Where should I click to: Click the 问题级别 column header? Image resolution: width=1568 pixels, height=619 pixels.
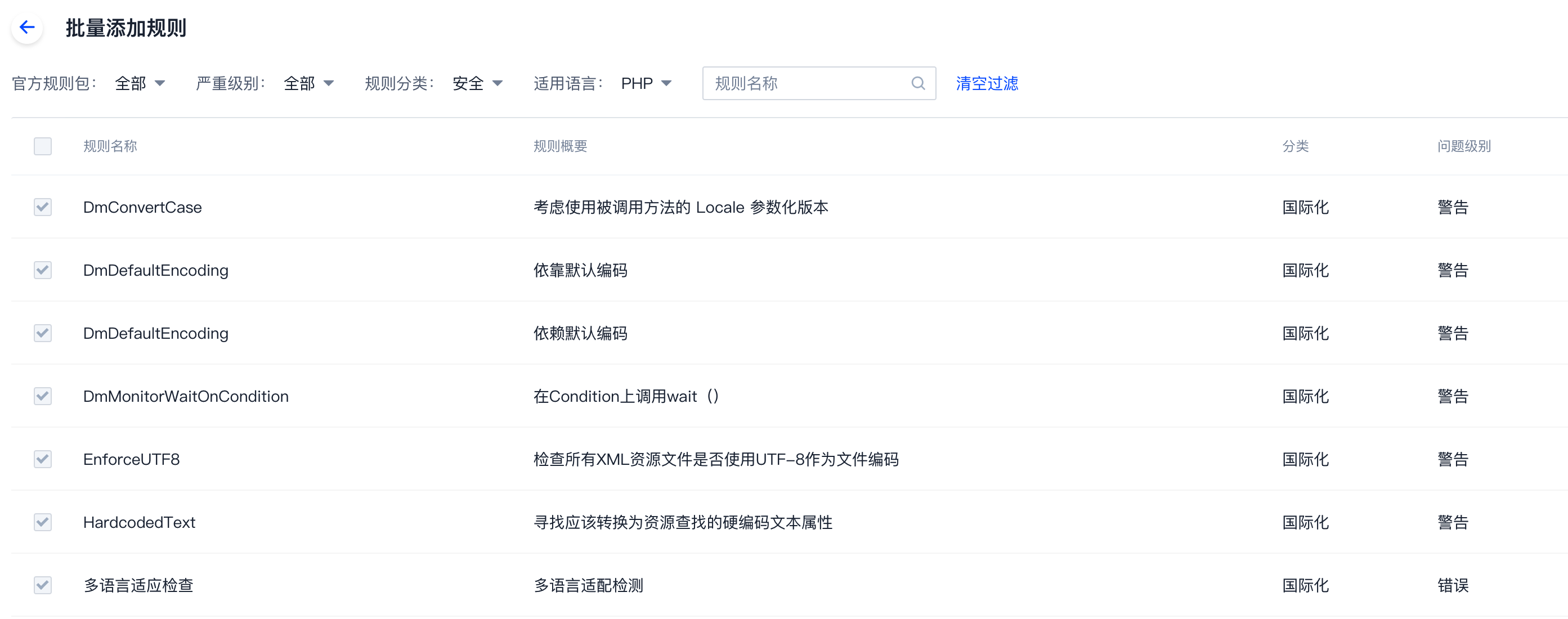click(1463, 146)
